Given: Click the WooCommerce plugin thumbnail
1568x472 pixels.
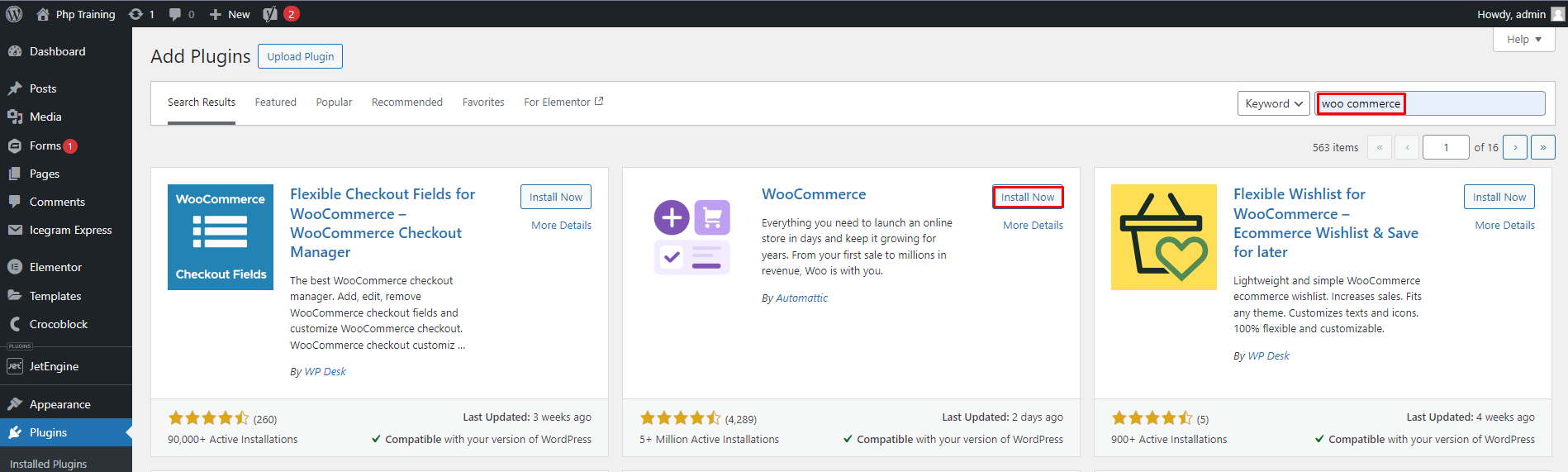Looking at the screenshot, I should (x=692, y=237).
